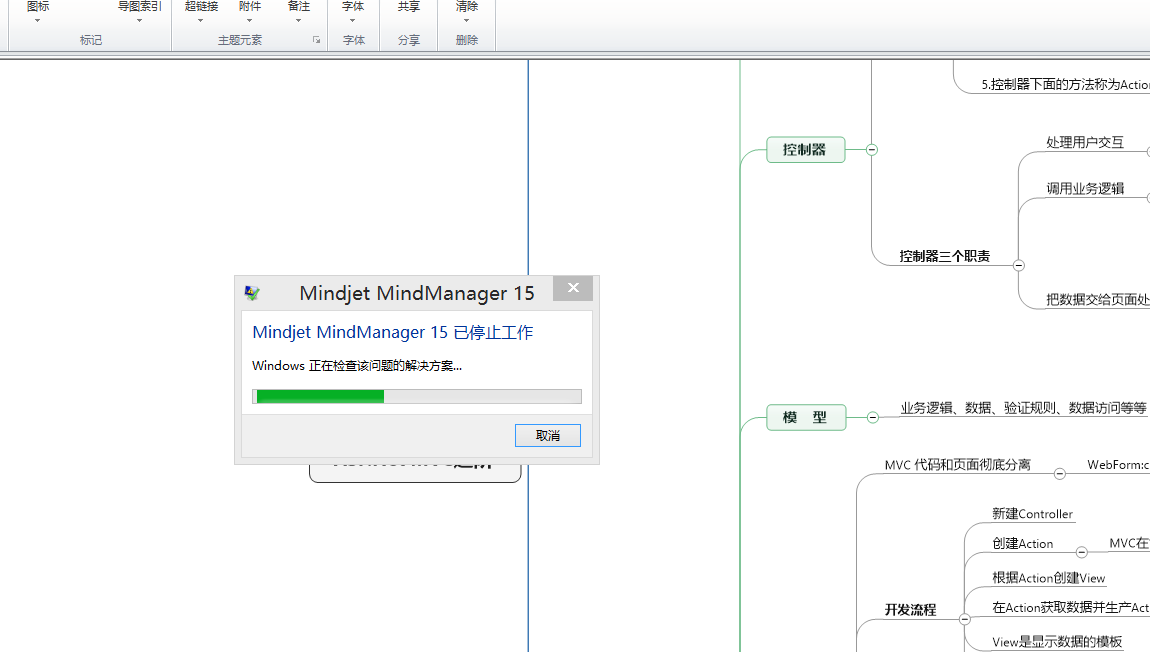Select 业务逻辑、数据、验证规则 subtopic text
This screenshot has width=1150, height=652.
pyautogui.click(x=1023, y=408)
